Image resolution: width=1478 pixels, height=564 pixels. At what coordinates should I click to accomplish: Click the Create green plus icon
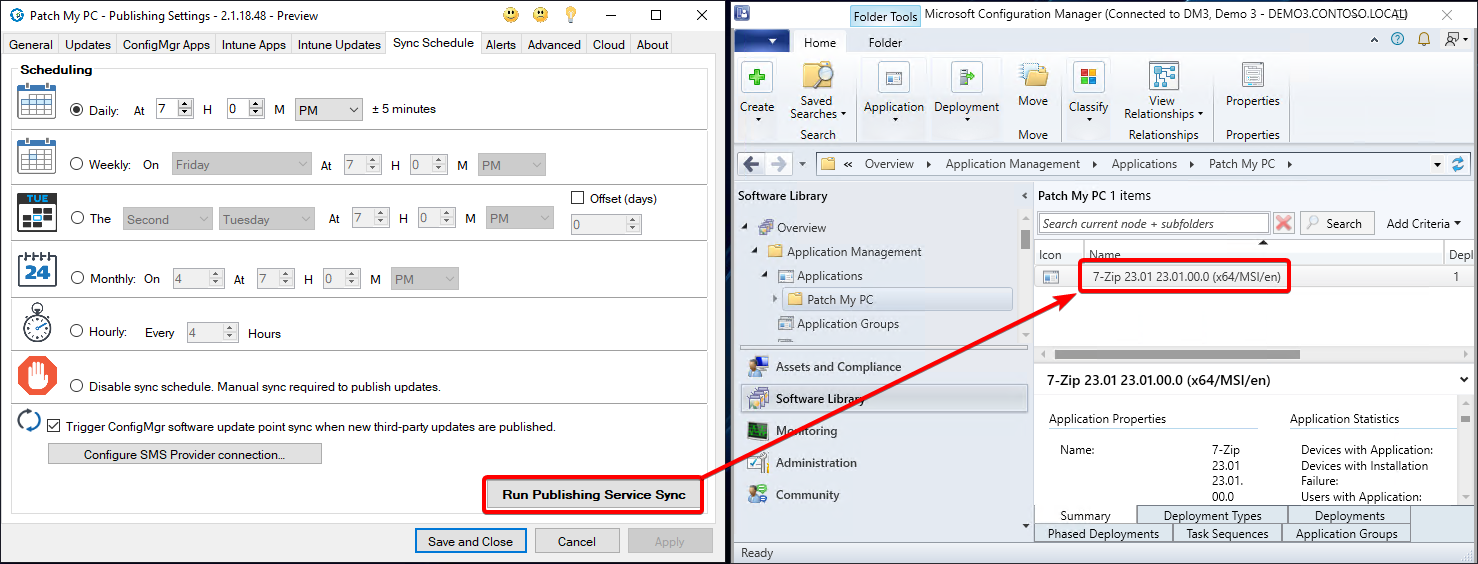point(757,78)
